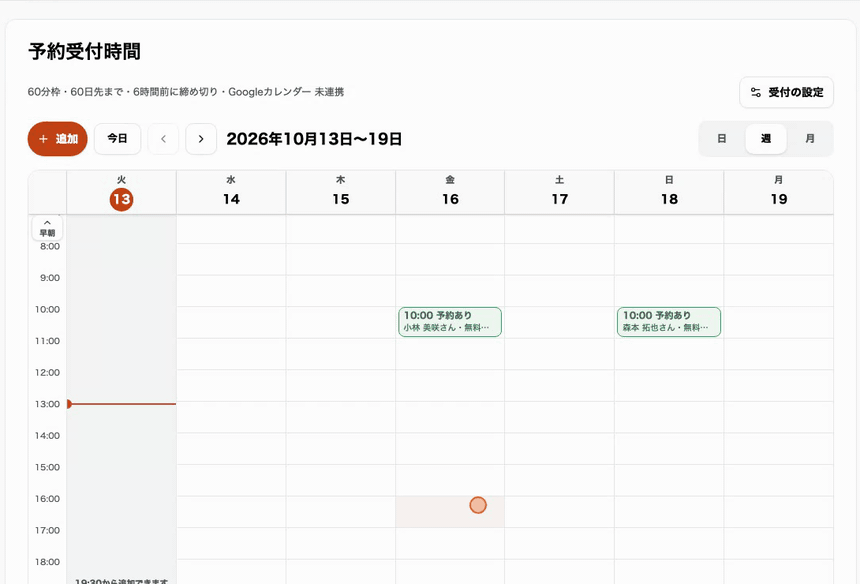The width and height of the screenshot is (860, 584).
Task: Select Monday 19 column header
Action: [779, 192]
